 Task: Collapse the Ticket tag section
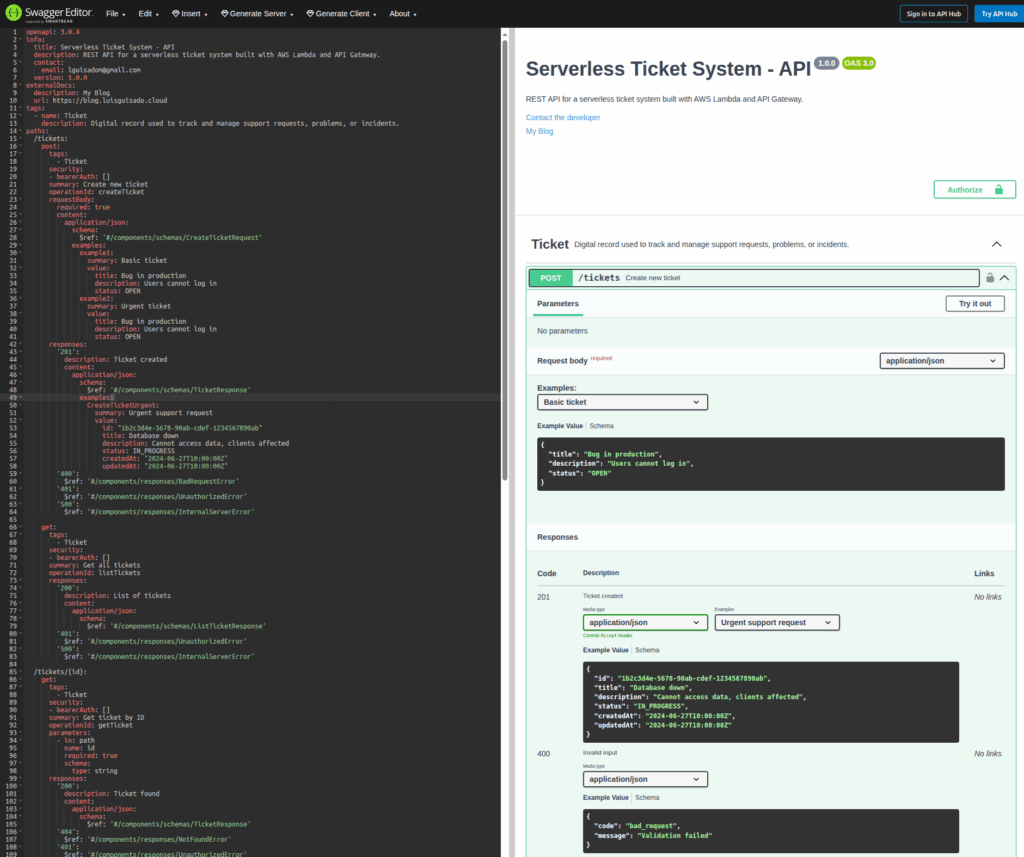[x=996, y=244]
